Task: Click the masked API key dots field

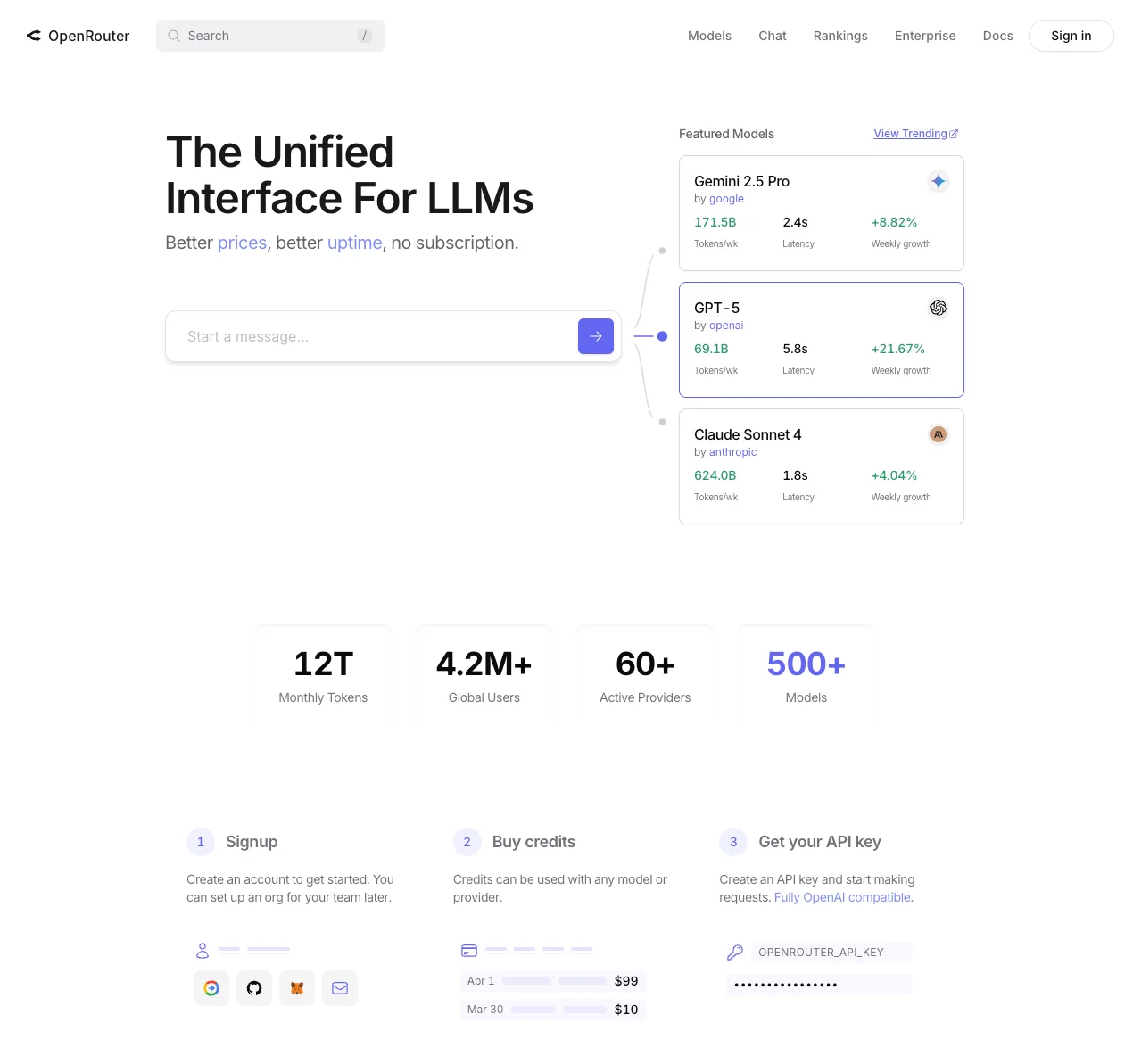Action: [819, 985]
